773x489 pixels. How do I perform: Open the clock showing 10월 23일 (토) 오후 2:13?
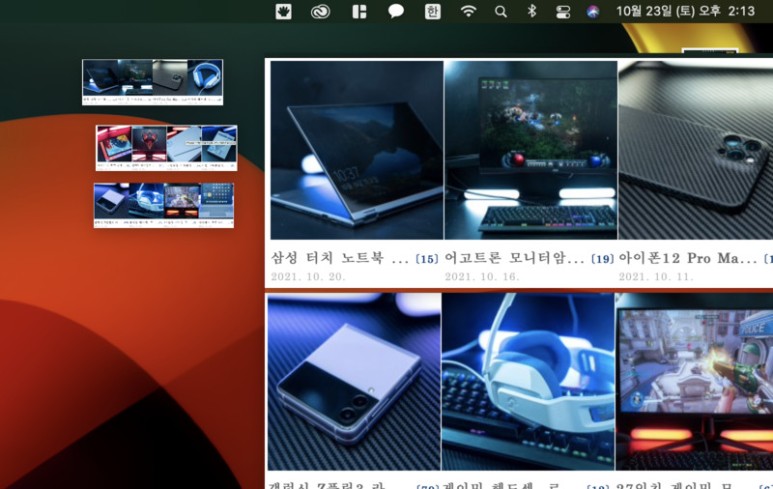[685, 11]
